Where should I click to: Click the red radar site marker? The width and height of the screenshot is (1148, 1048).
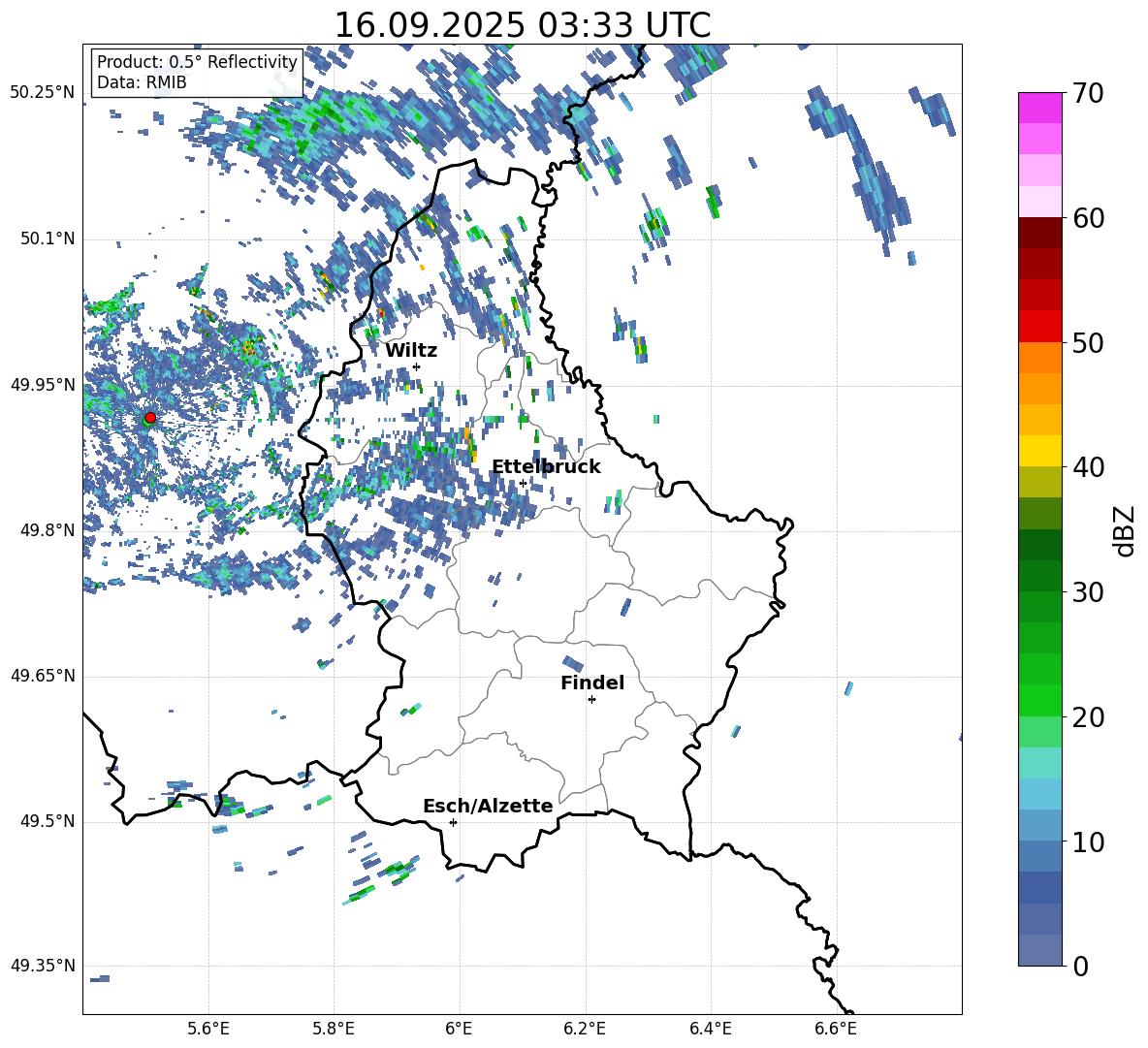[150, 418]
